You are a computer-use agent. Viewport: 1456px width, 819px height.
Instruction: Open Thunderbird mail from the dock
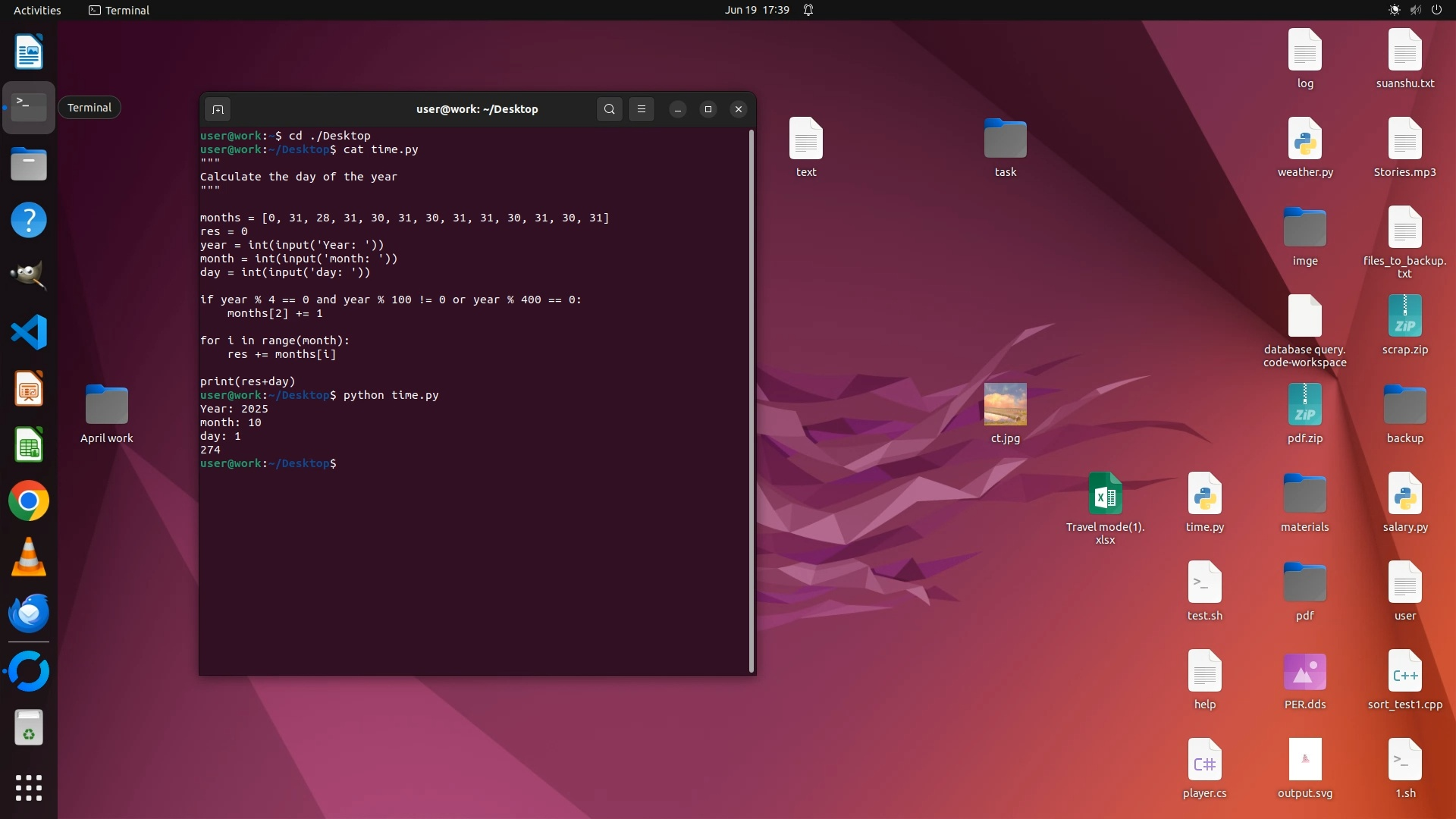point(29,613)
